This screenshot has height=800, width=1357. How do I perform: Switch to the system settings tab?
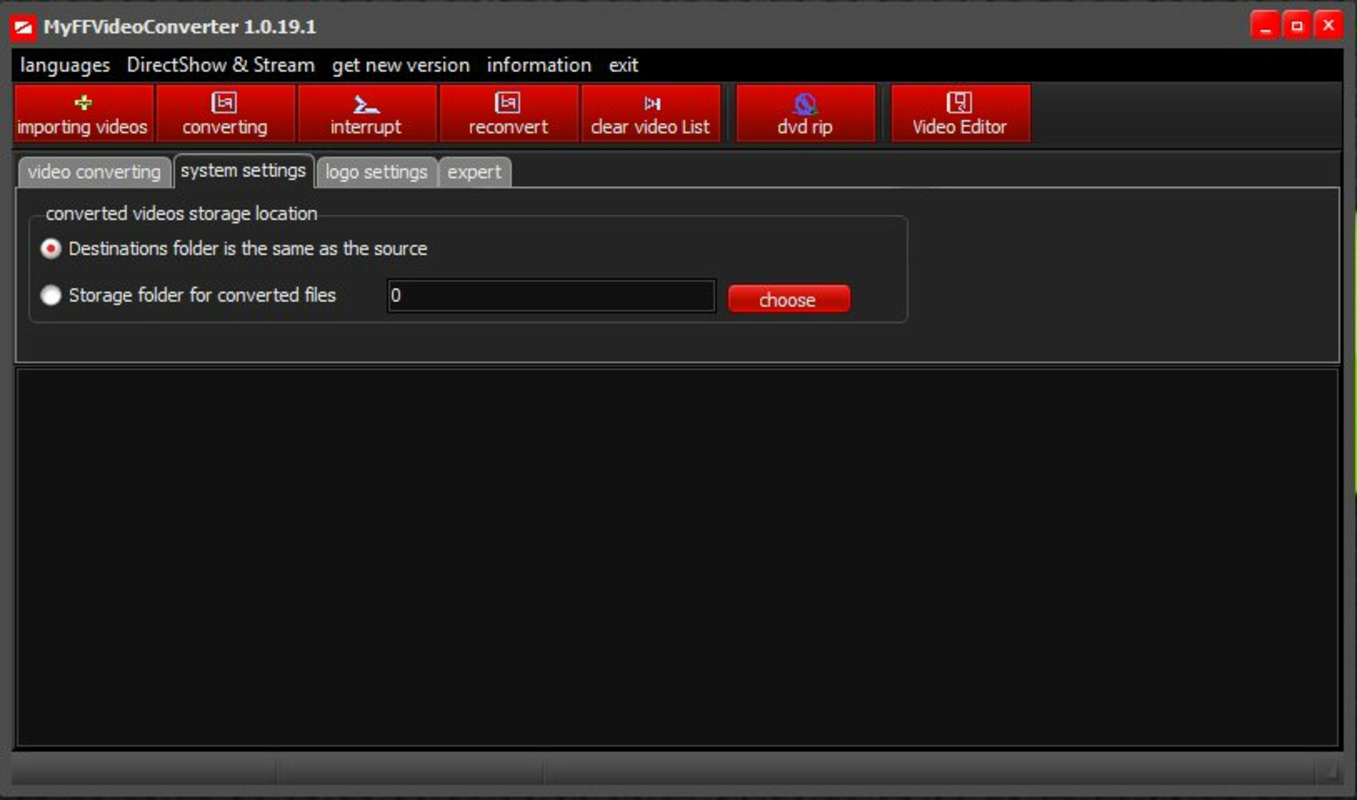pos(244,170)
